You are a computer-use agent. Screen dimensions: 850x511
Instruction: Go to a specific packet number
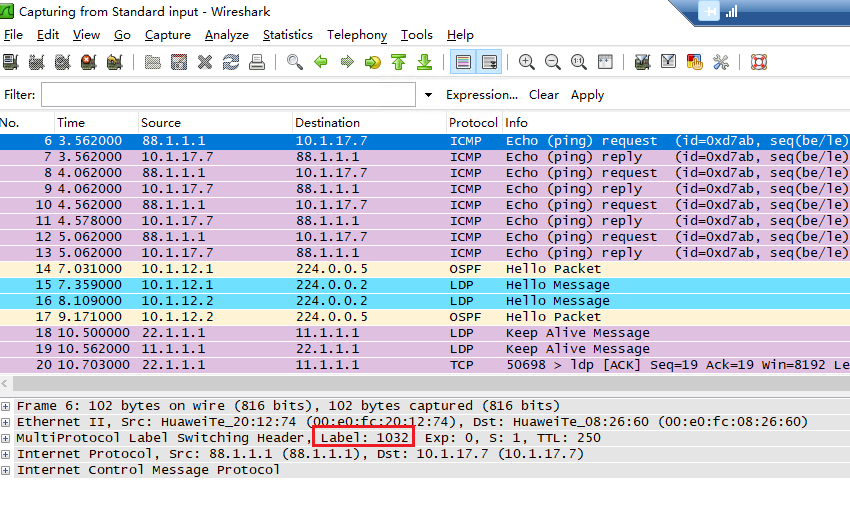(x=372, y=62)
